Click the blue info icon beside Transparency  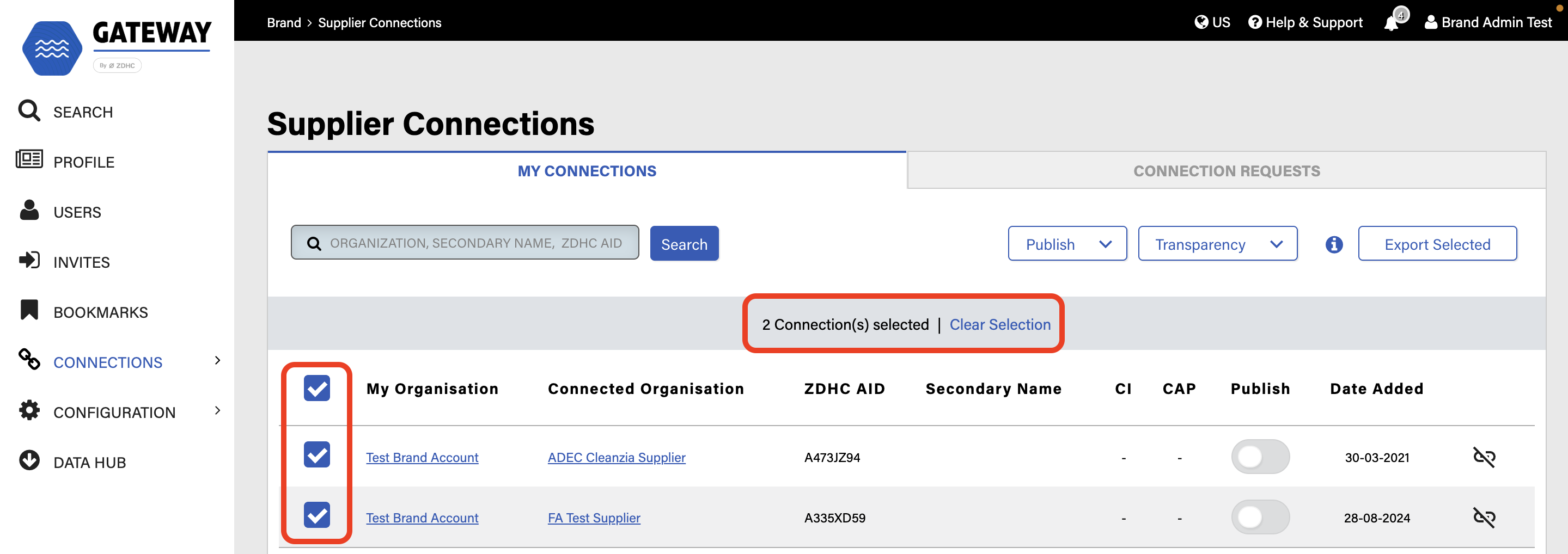pyautogui.click(x=1334, y=244)
